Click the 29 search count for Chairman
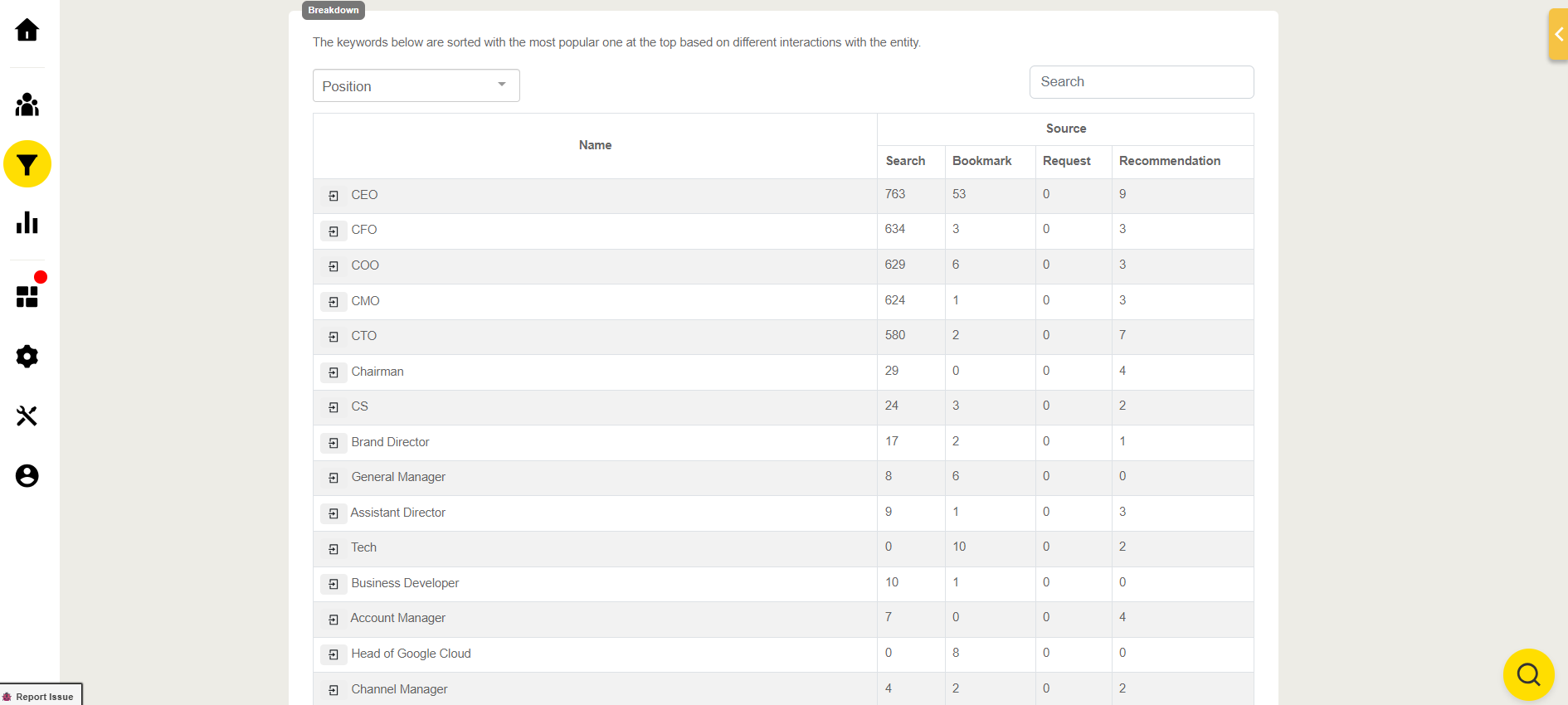Screen dimensions: 1568x705 pyautogui.click(x=892, y=371)
